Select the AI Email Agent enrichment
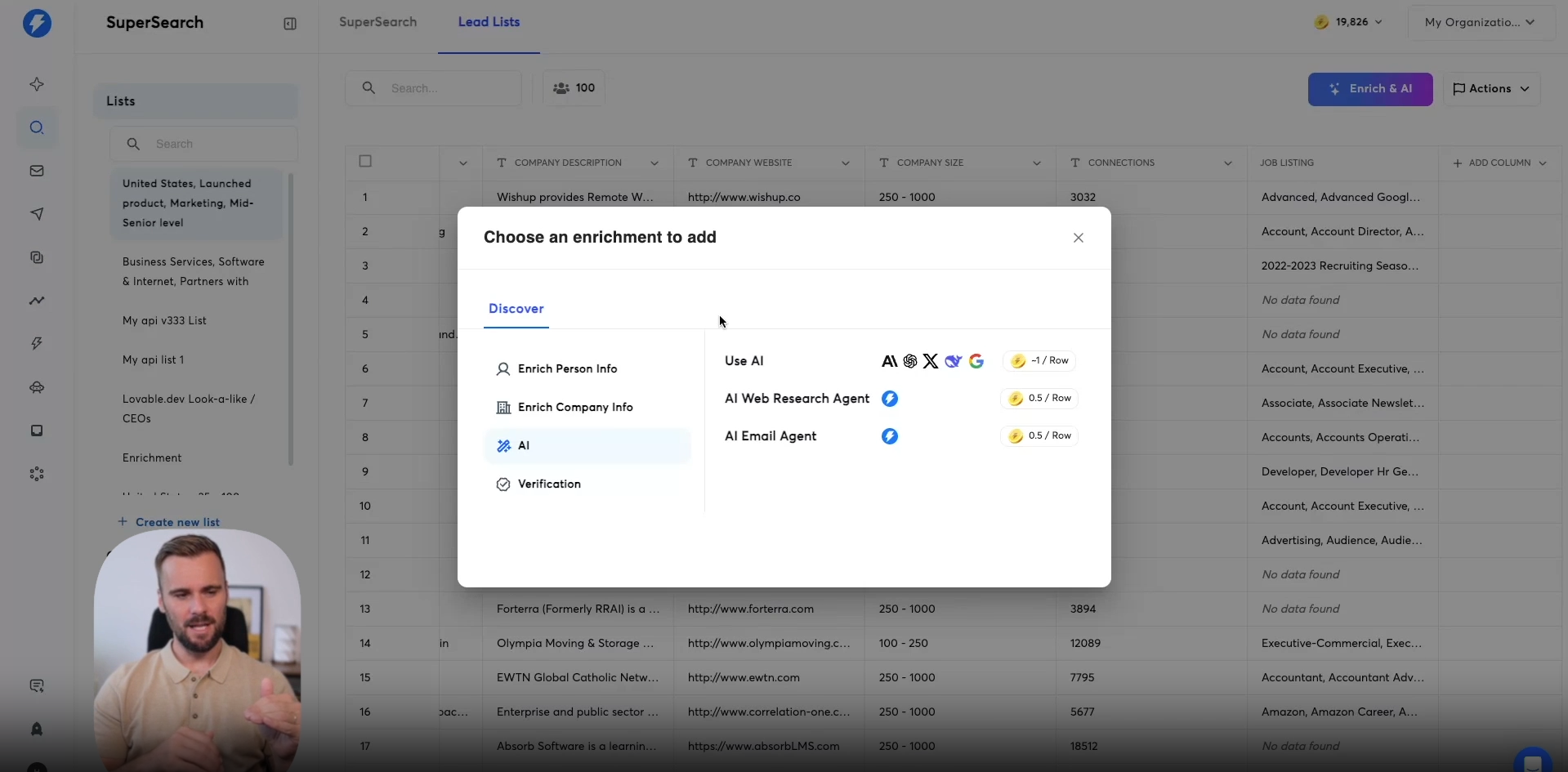Image resolution: width=1568 pixels, height=772 pixels. pyautogui.click(x=771, y=436)
